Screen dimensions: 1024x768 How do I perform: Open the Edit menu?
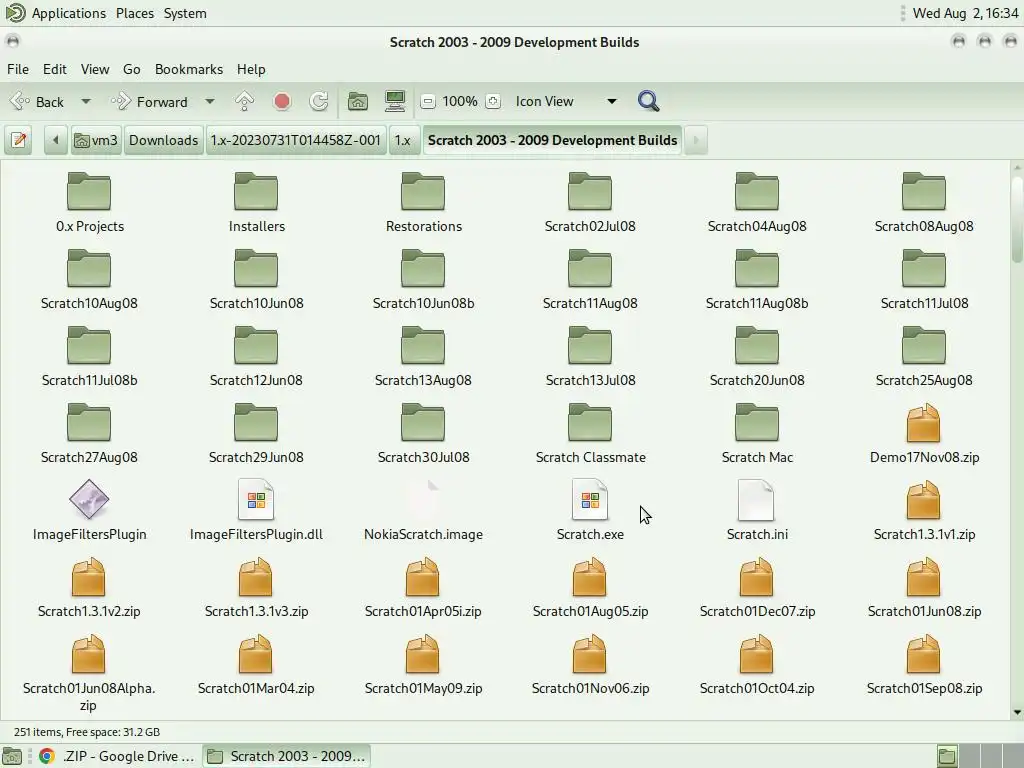pos(55,69)
